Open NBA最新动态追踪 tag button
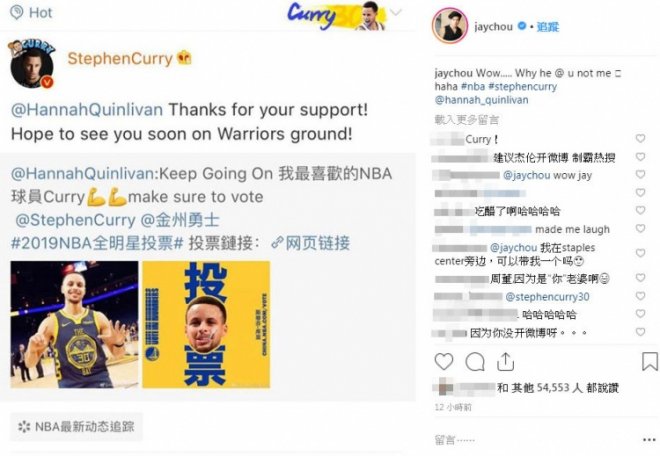The height and width of the screenshot is (456, 660). 76,427
